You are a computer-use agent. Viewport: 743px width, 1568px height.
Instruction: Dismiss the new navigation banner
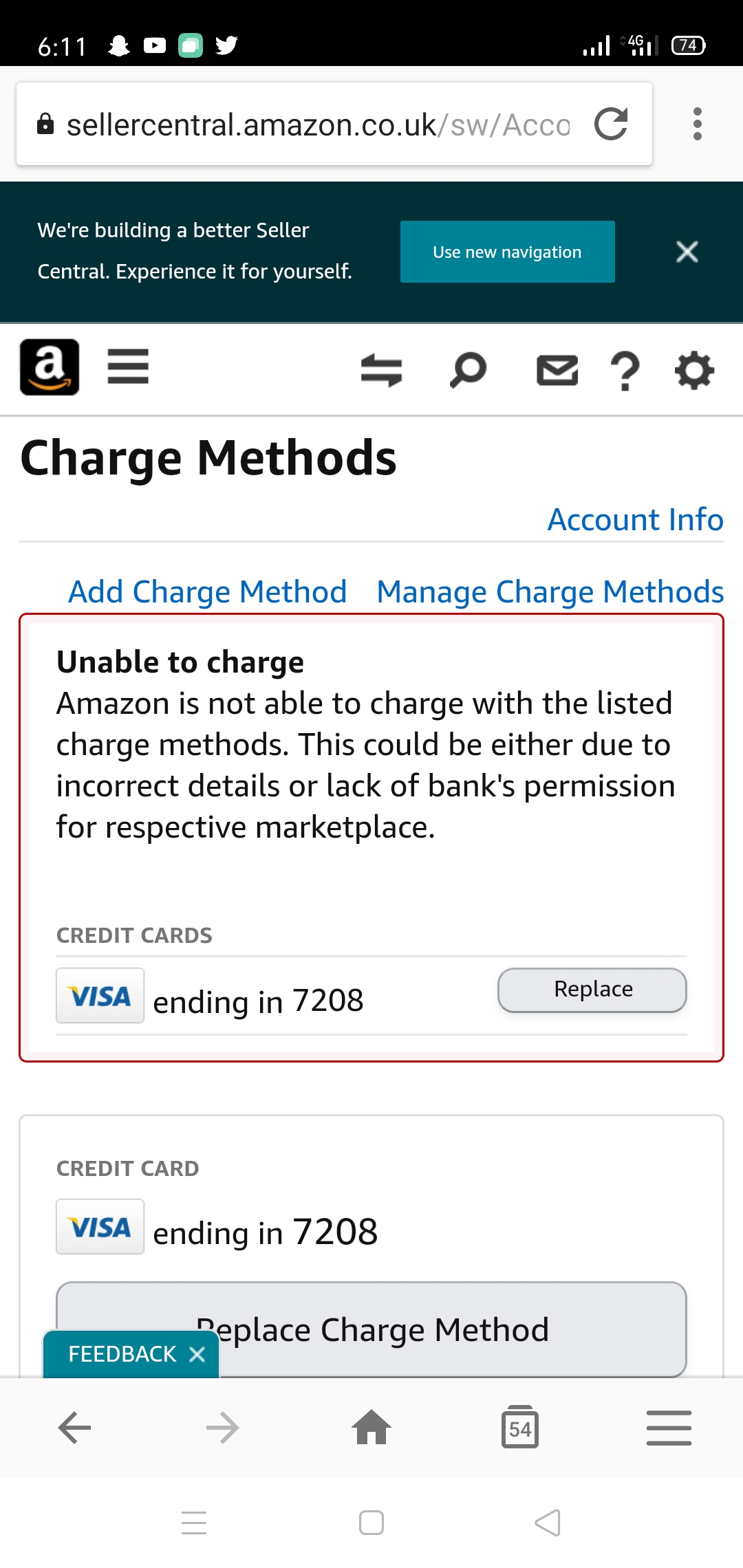pyautogui.click(x=687, y=252)
